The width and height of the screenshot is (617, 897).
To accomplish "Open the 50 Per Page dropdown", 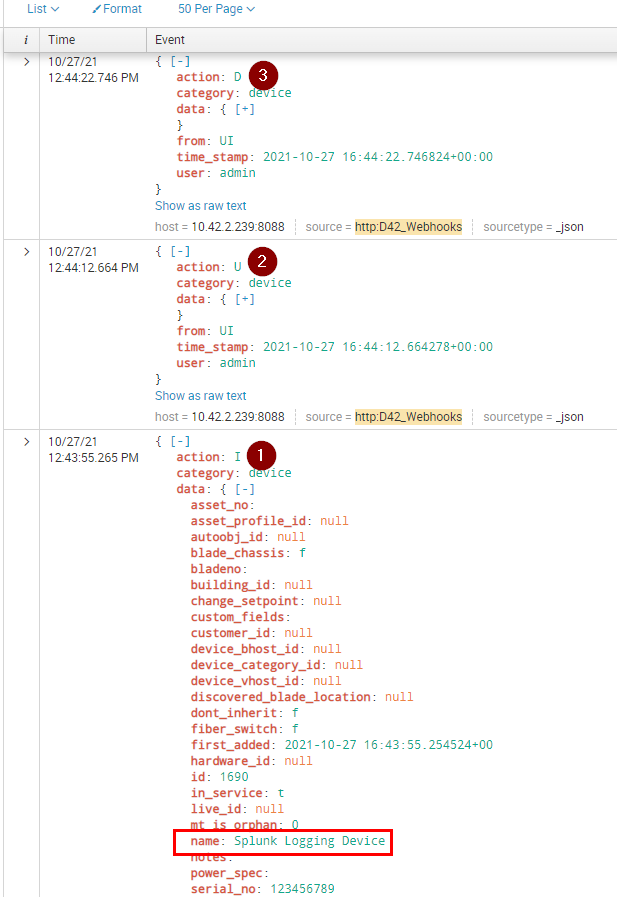I will [216, 9].
